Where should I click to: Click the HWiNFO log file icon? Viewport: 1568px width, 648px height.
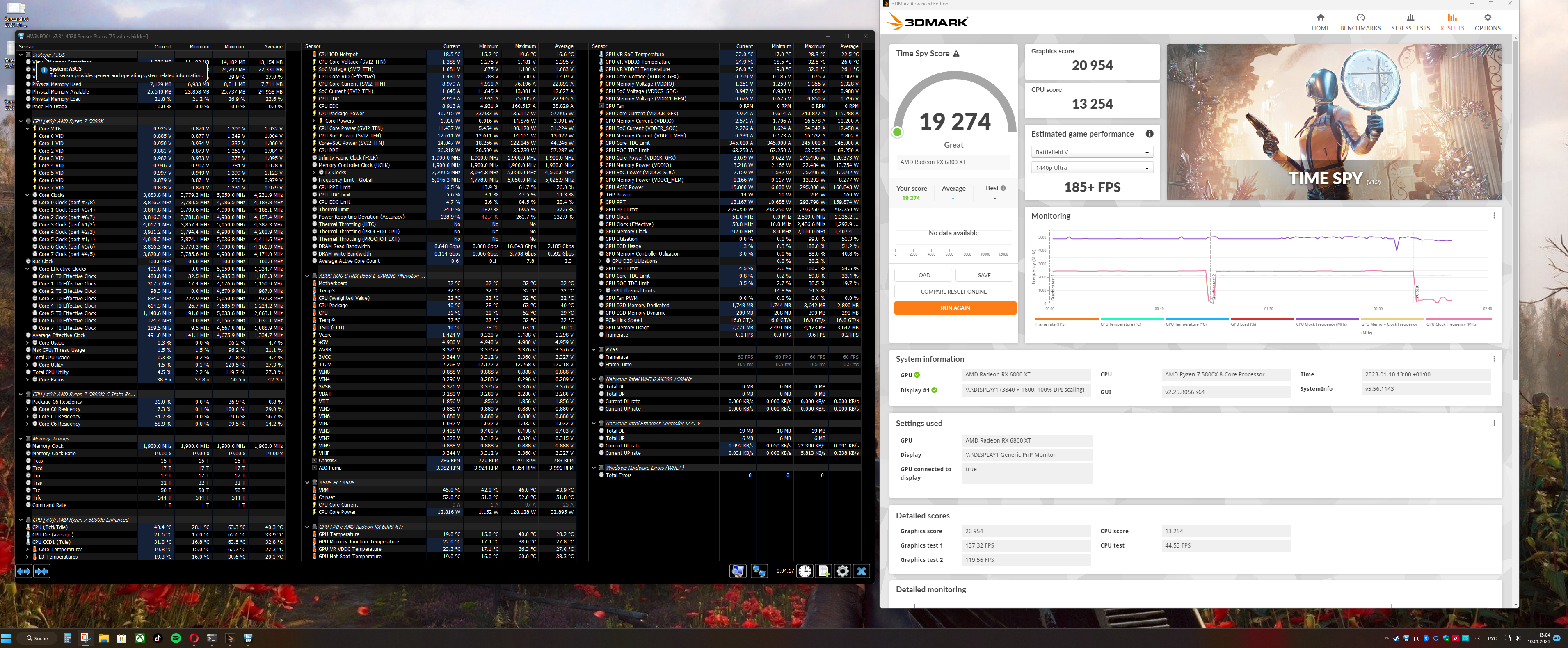823,571
